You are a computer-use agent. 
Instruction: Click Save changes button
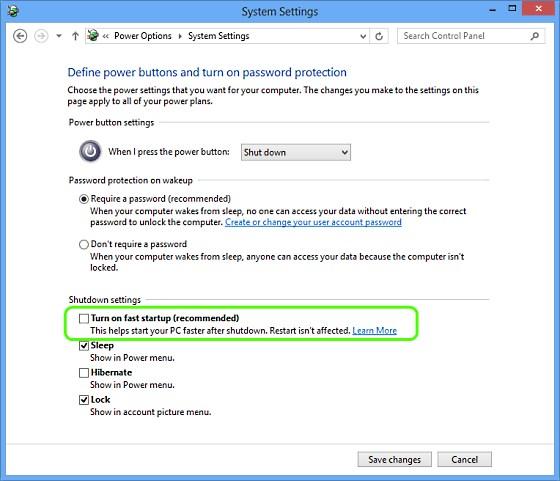pyautogui.click(x=395, y=460)
